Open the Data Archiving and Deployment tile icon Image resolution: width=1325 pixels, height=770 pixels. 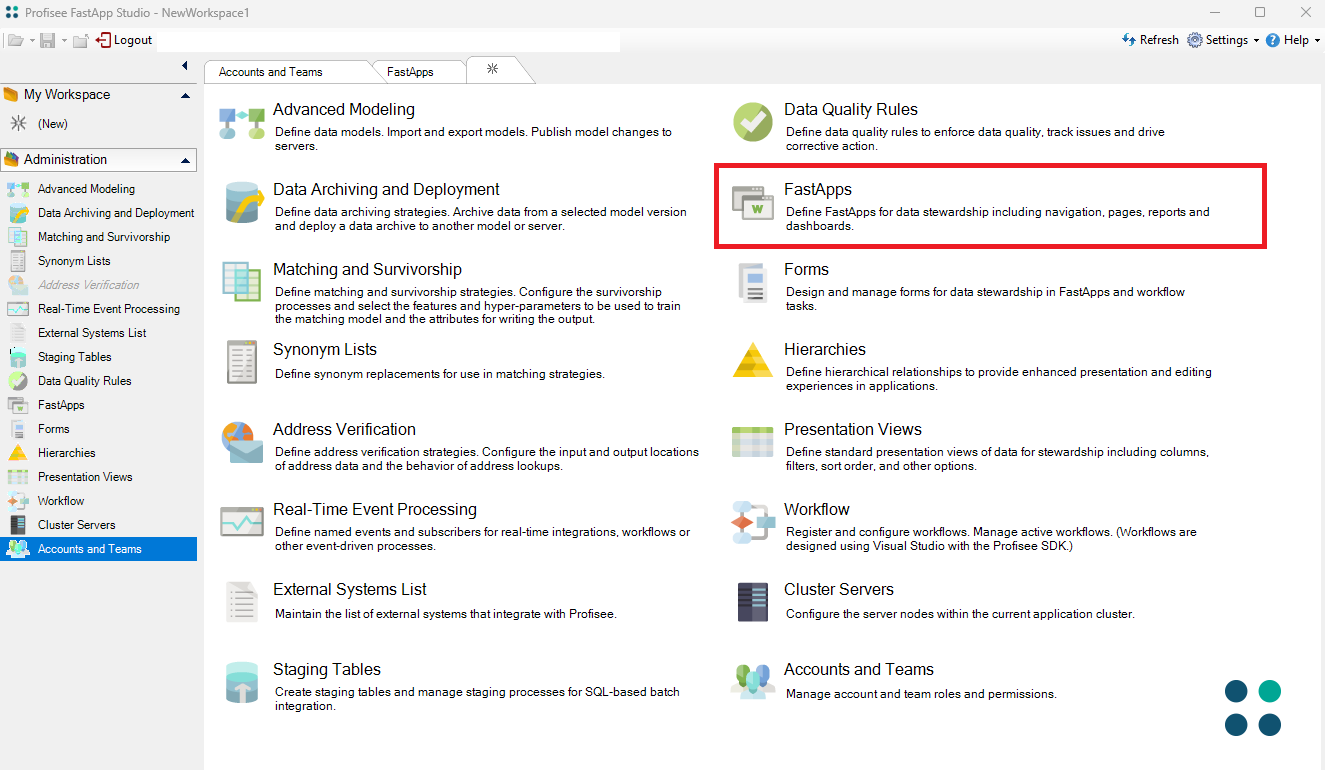coord(244,202)
